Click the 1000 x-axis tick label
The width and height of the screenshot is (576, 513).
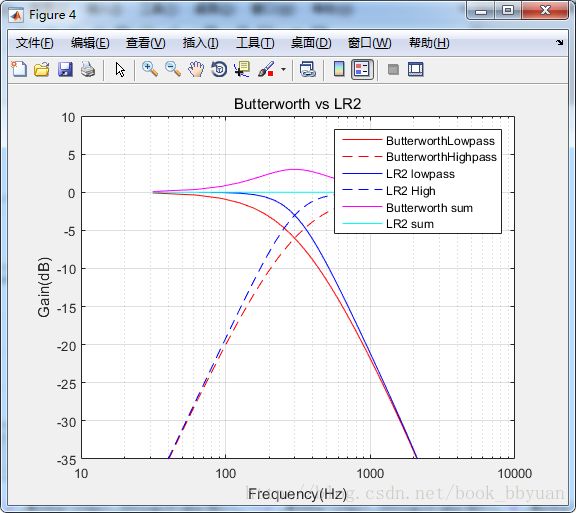coord(370,473)
